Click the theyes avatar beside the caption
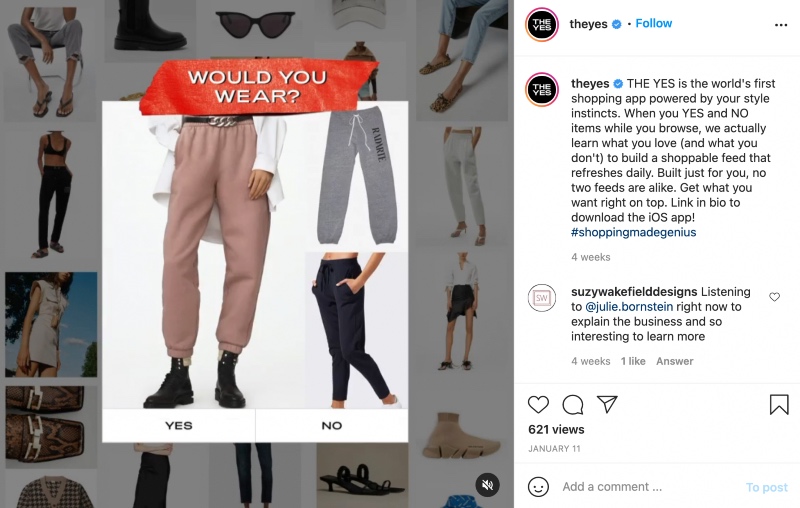The height and width of the screenshot is (508, 800). pos(542,89)
